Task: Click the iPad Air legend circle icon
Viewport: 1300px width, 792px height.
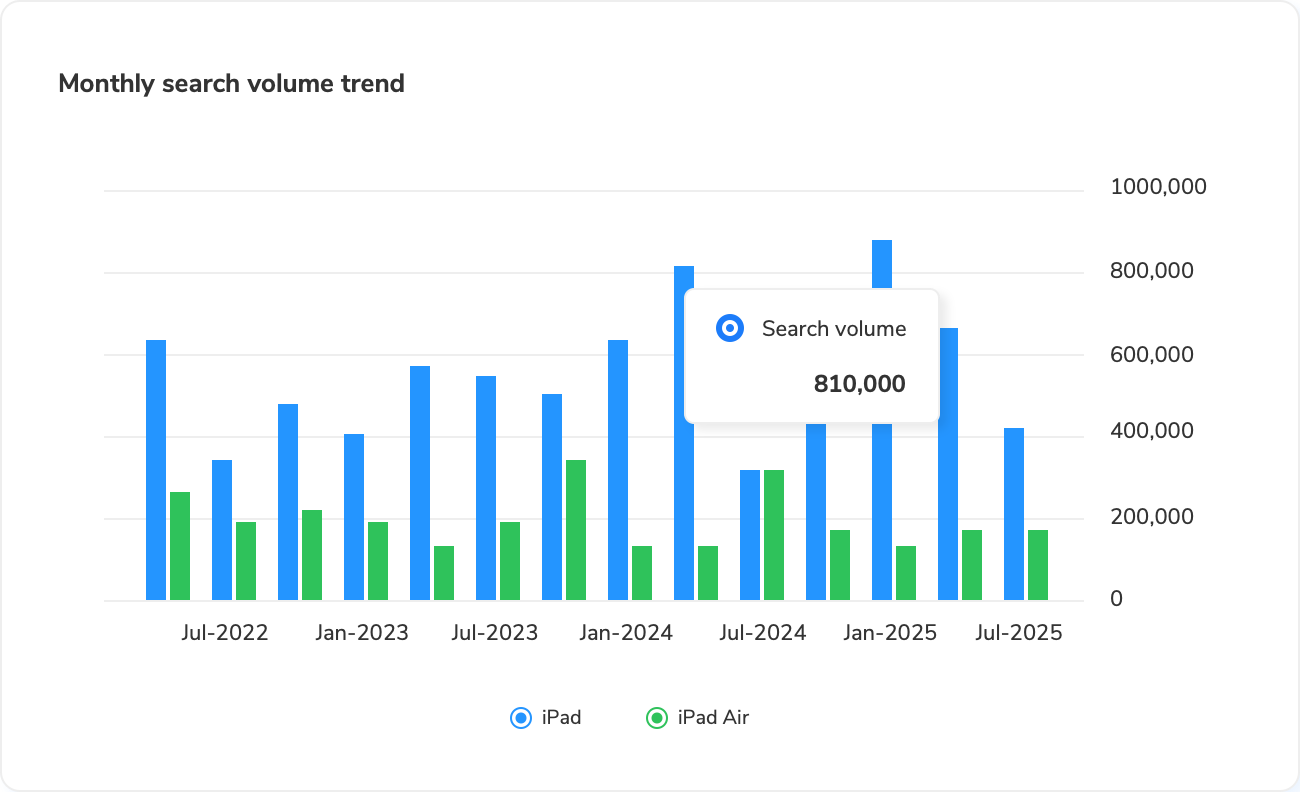Action: [657, 717]
